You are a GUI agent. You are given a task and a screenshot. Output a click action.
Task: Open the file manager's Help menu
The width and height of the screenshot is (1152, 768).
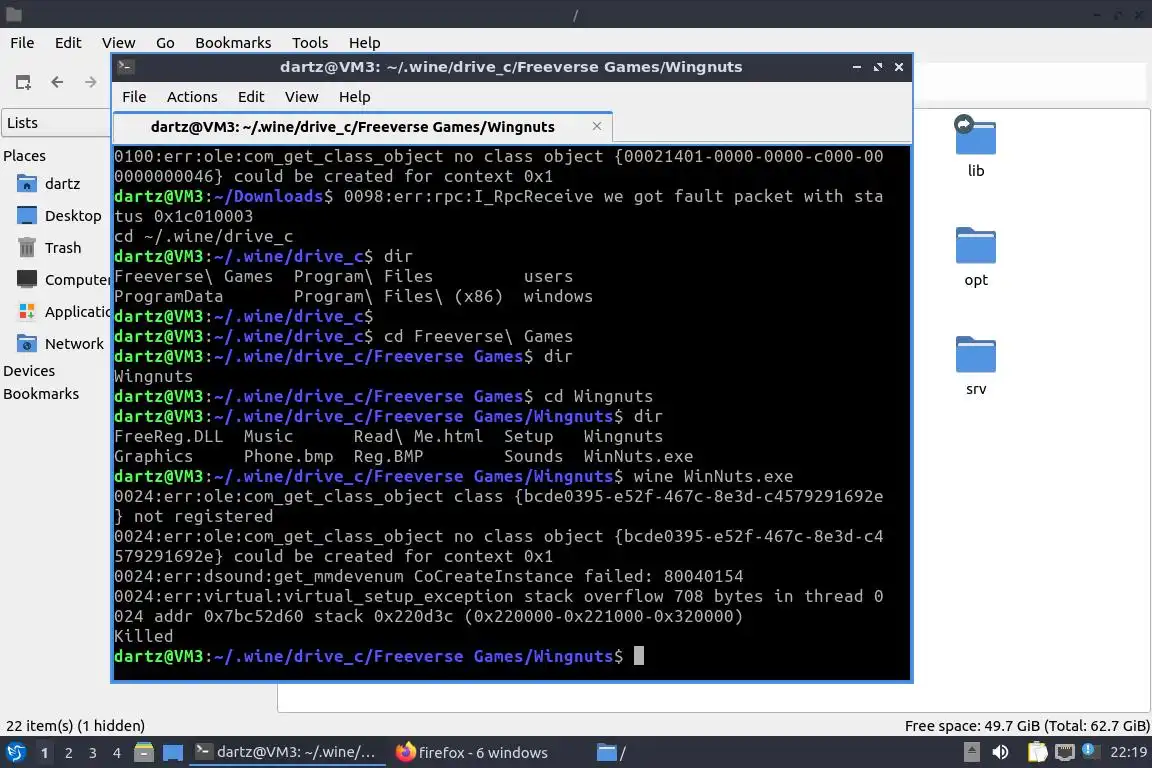click(x=364, y=43)
